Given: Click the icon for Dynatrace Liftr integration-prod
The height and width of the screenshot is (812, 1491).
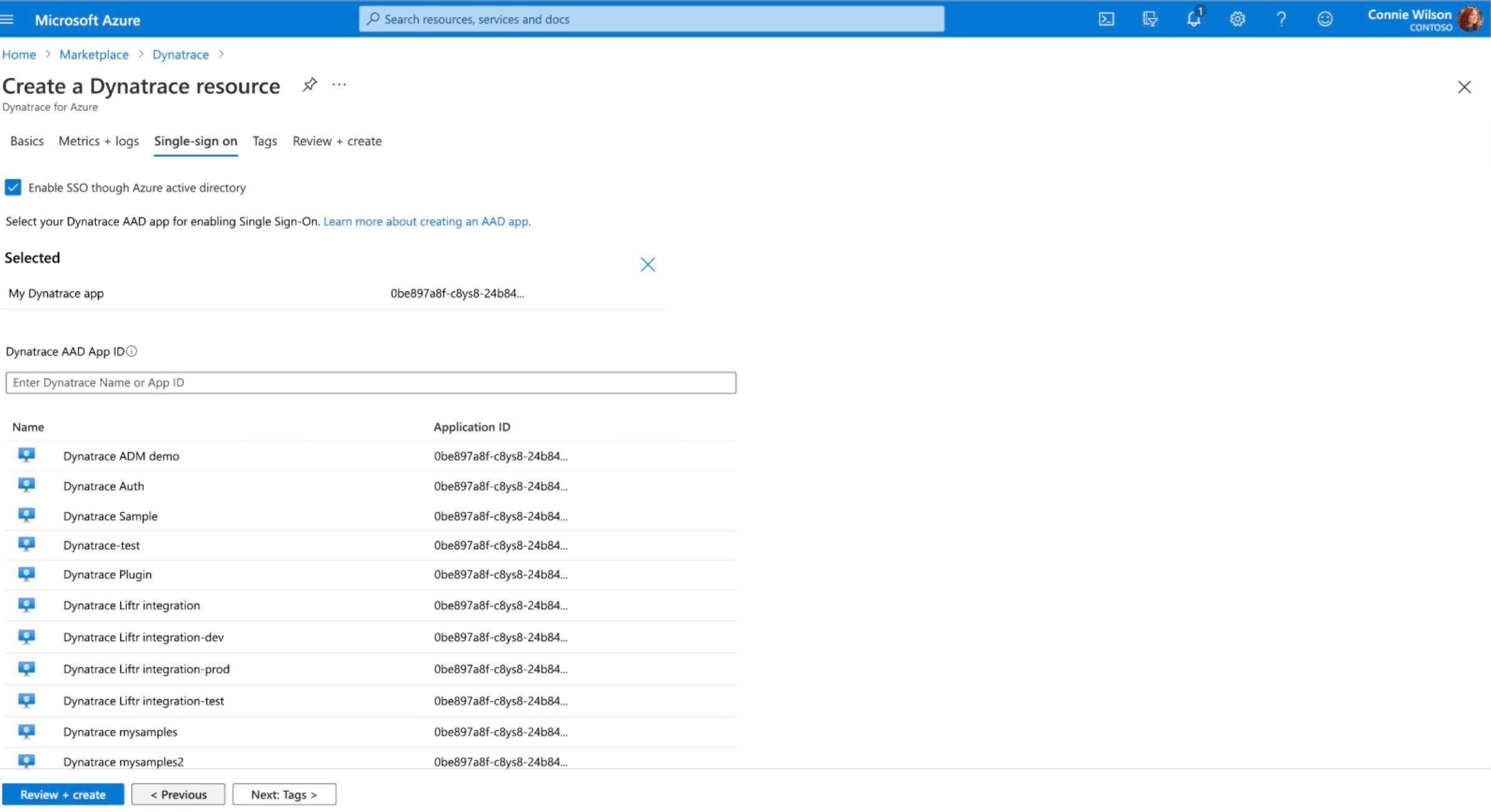Looking at the screenshot, I should click(x=26, y=668).
